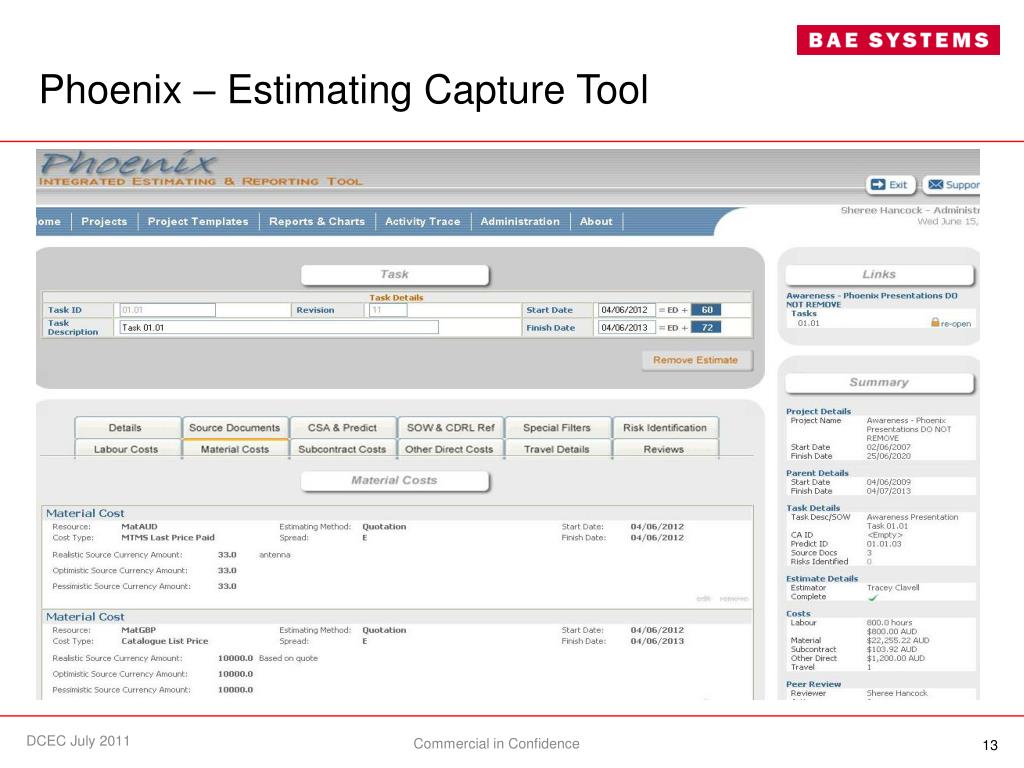This screenshot has width=1024, height=768.
Task: Switch to the Details tab
Action: click(x=125, y=428)
